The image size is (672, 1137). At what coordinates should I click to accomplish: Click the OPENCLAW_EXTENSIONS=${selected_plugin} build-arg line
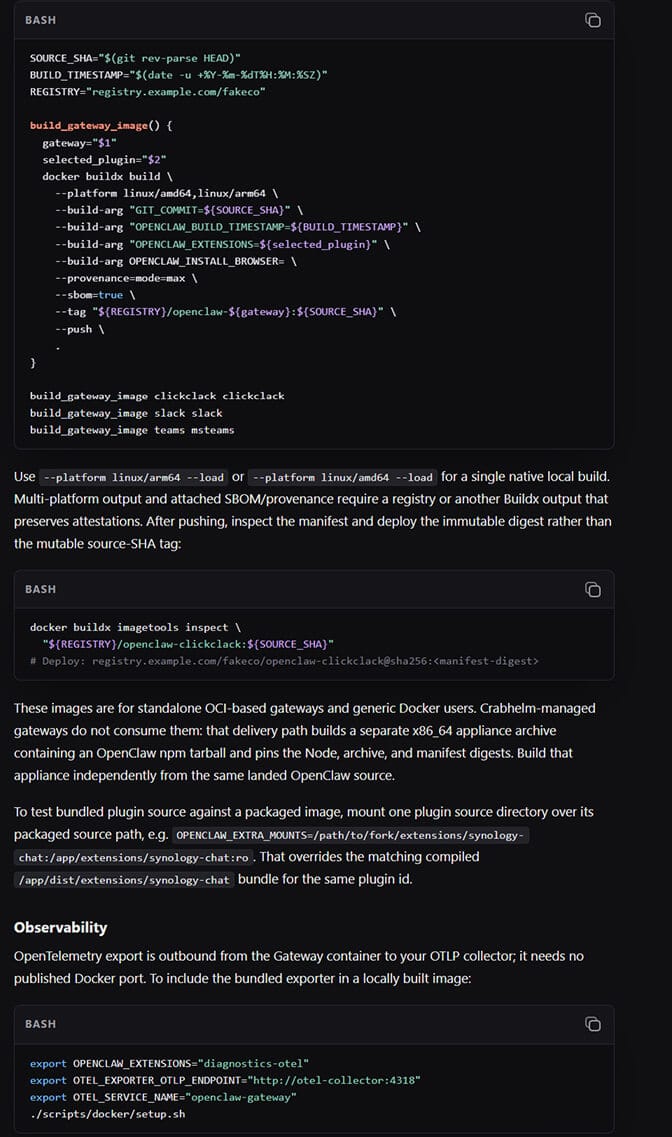click(222, 244)
